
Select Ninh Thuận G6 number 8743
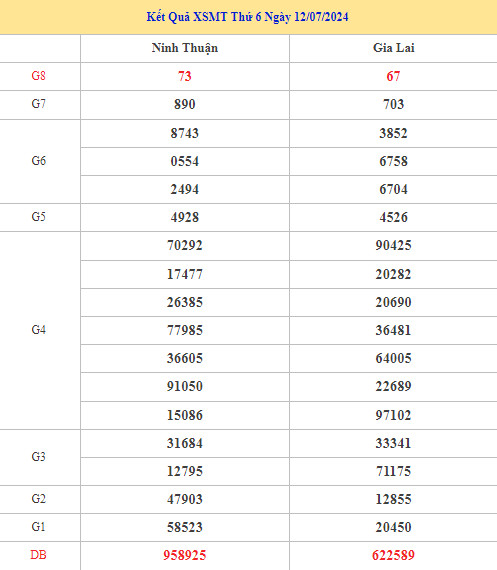point(185,133)
